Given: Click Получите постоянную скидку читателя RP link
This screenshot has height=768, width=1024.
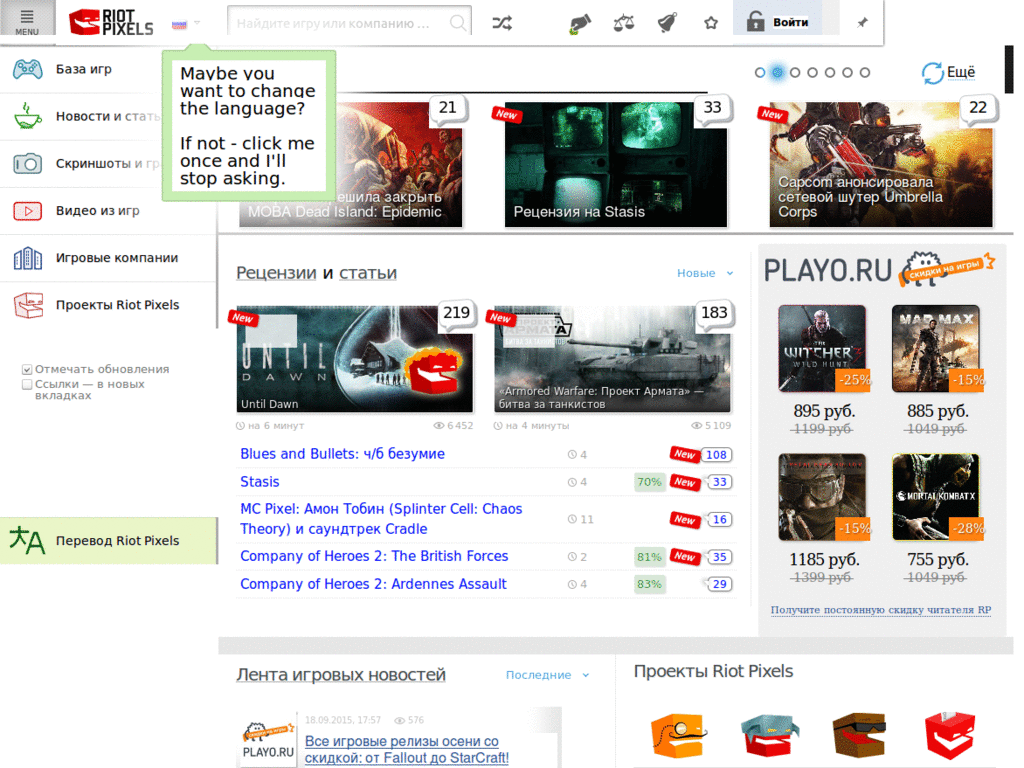Looking at the screenshot, I should [880, 610].
